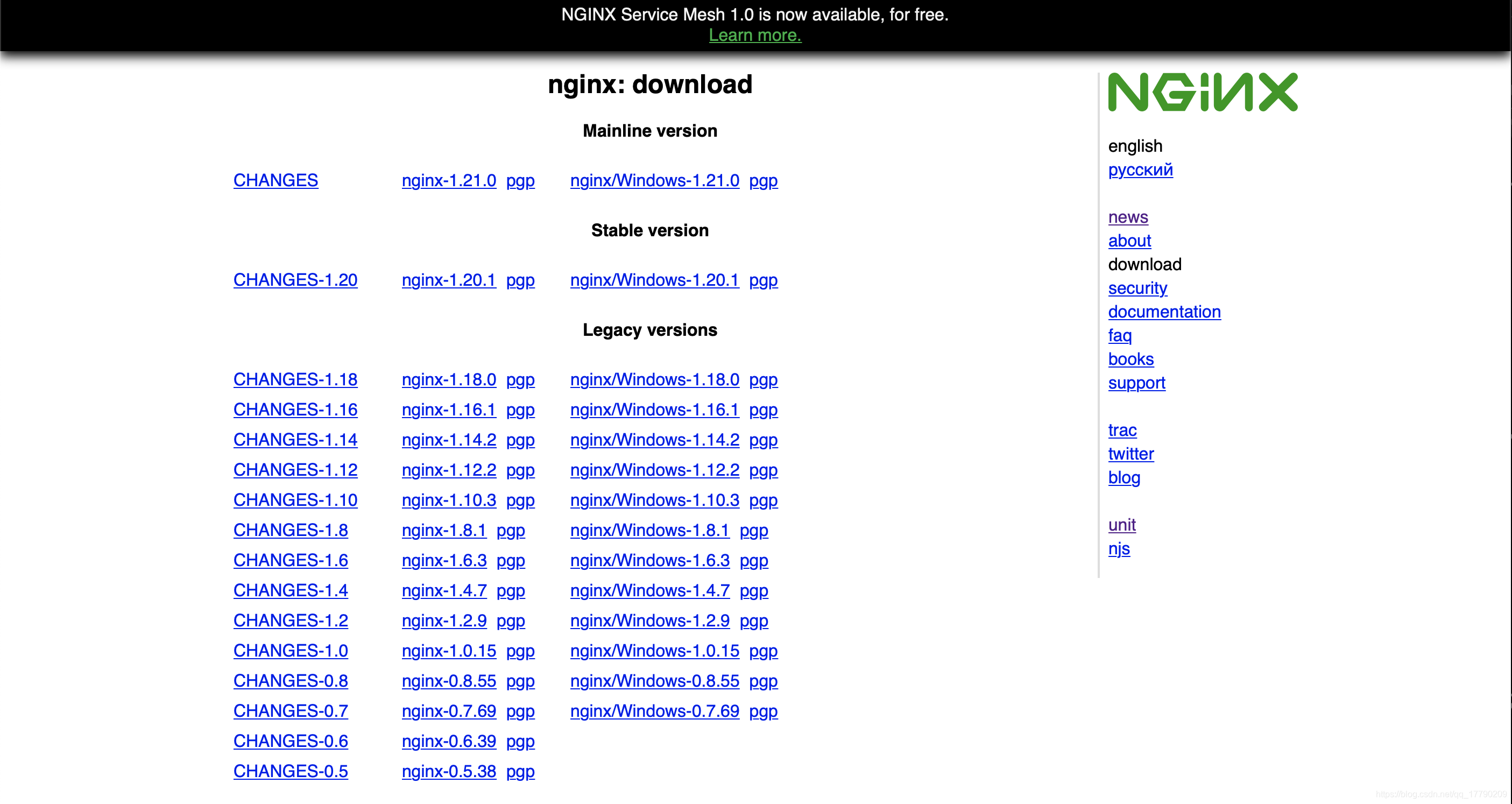Open the Learn more link

[755, 35]
